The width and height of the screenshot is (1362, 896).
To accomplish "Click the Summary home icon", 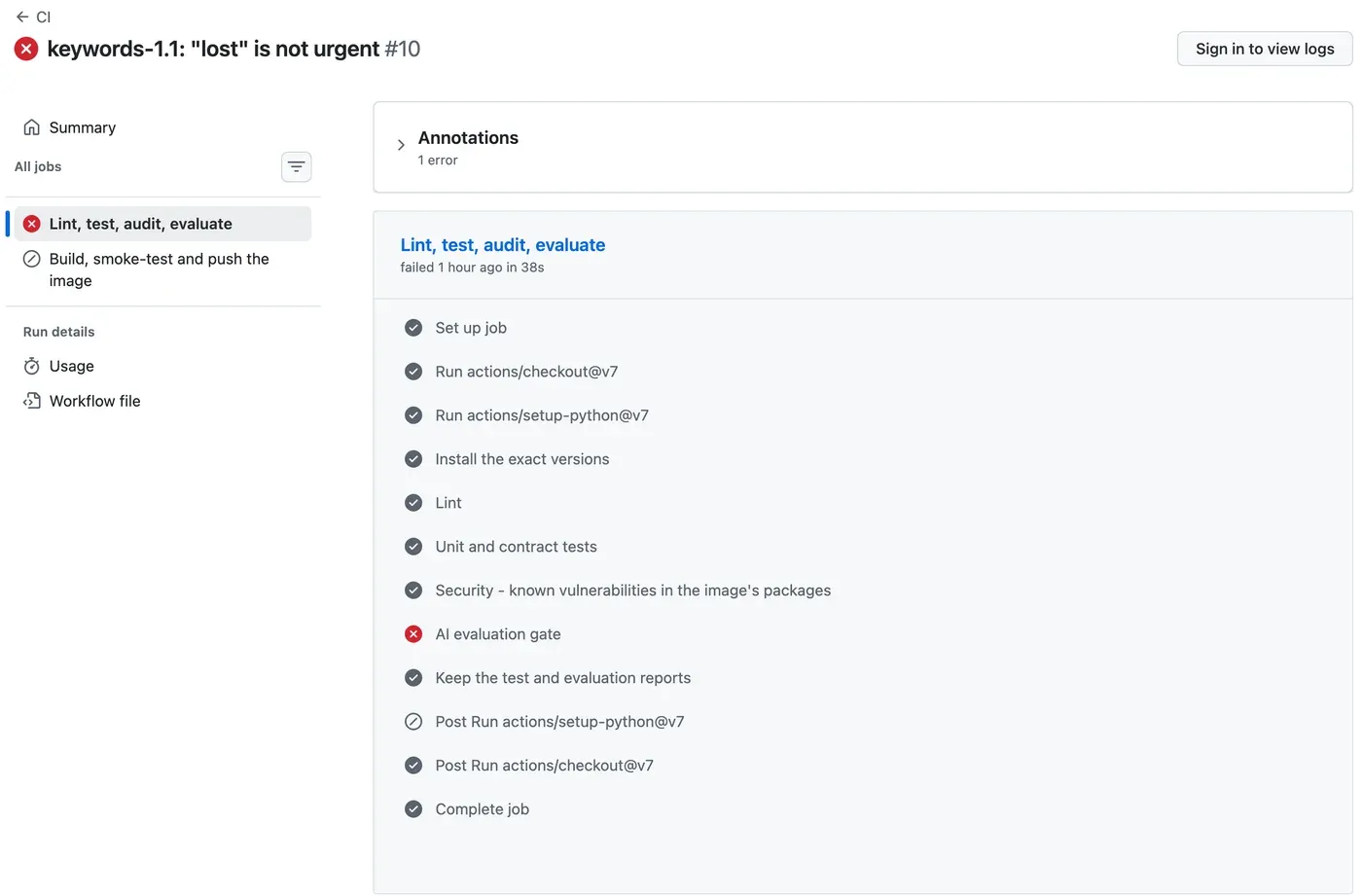I will [x=32, y=127].
